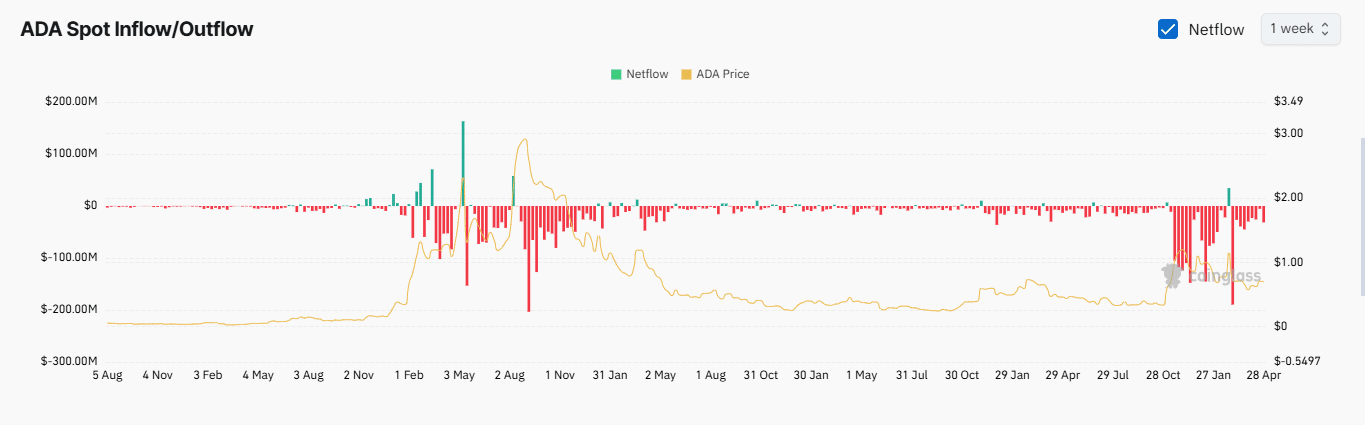The height and width of the screenshot is (425, 1365).
Task: Click the ADA price line's highest peak
Action: coord(525,140)
